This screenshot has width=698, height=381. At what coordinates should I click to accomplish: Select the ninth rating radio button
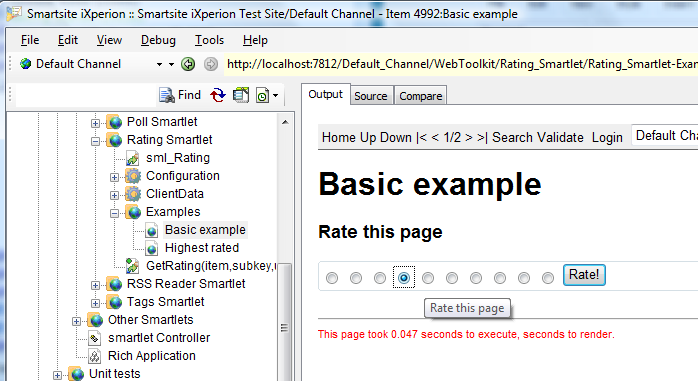point(524,278)
